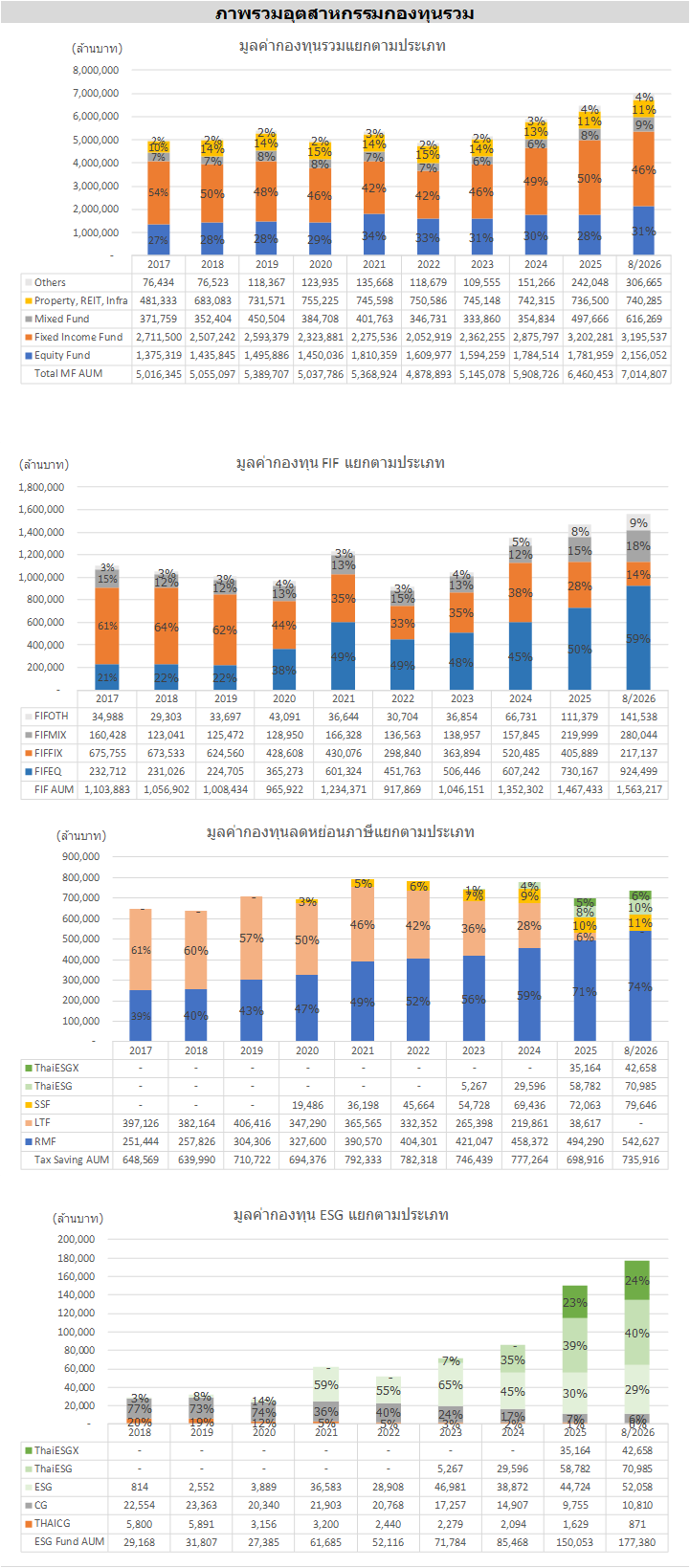
Task: Click the FIFOTH row label
Action: pos(52,717)
